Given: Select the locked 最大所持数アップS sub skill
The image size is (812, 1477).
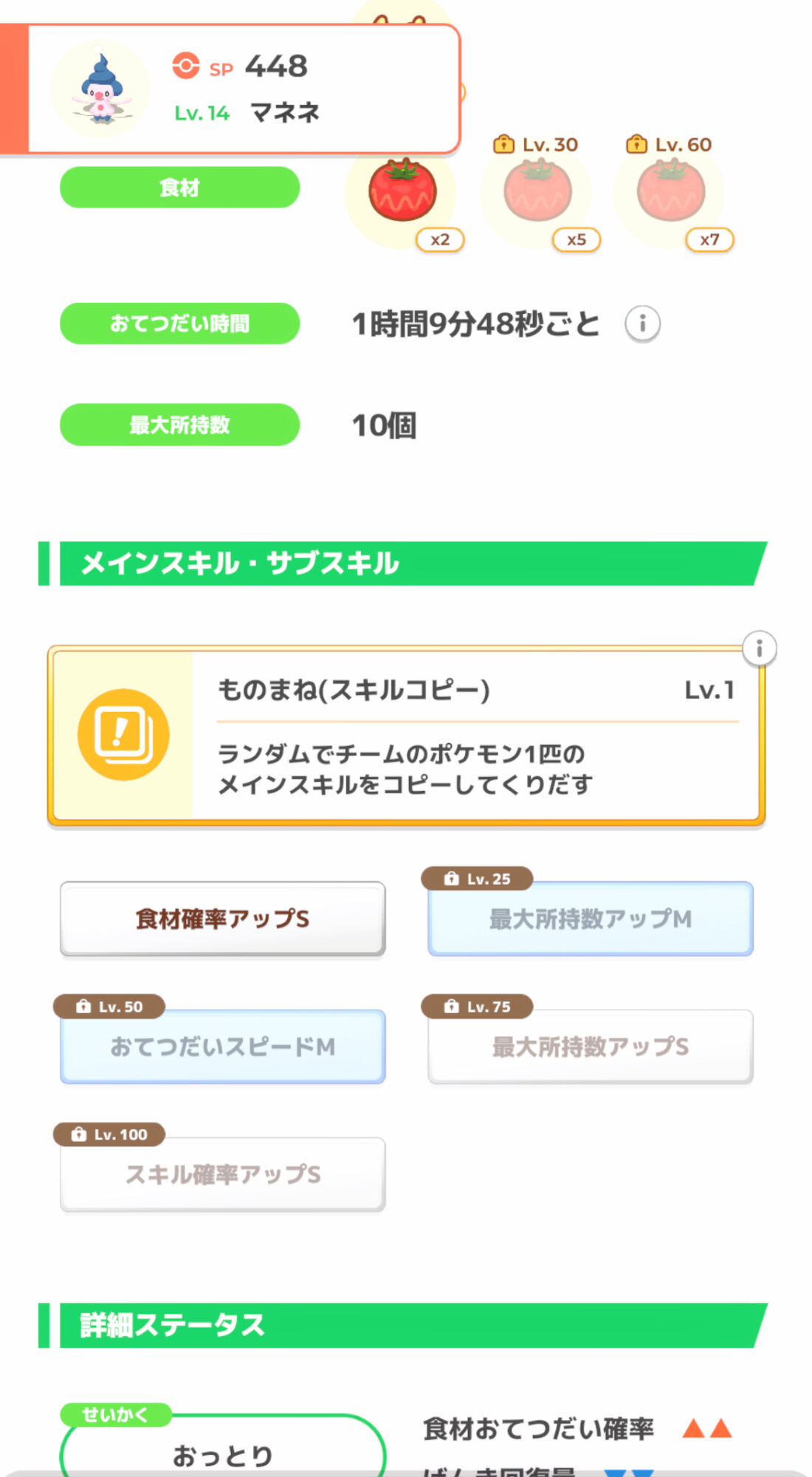Looking at the screenshot, I should click(591, 1046).
